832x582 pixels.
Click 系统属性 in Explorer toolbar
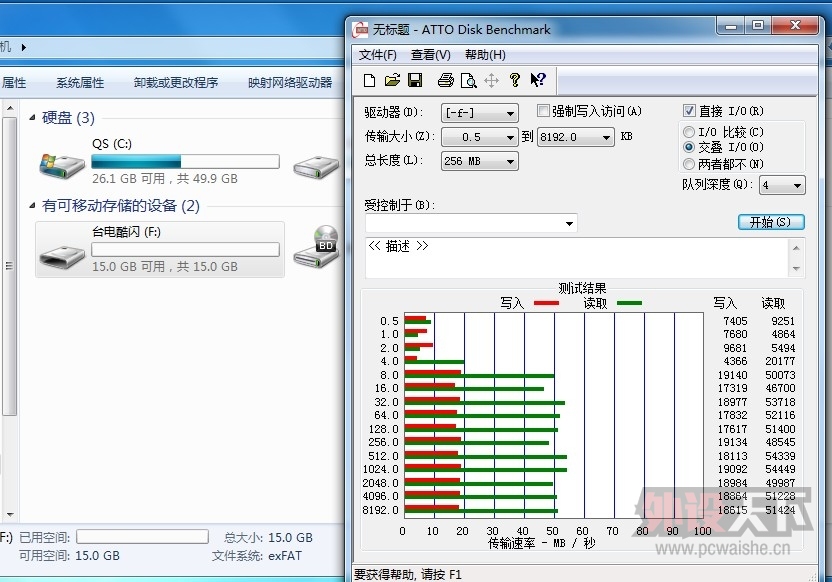[x=80, y=83]
